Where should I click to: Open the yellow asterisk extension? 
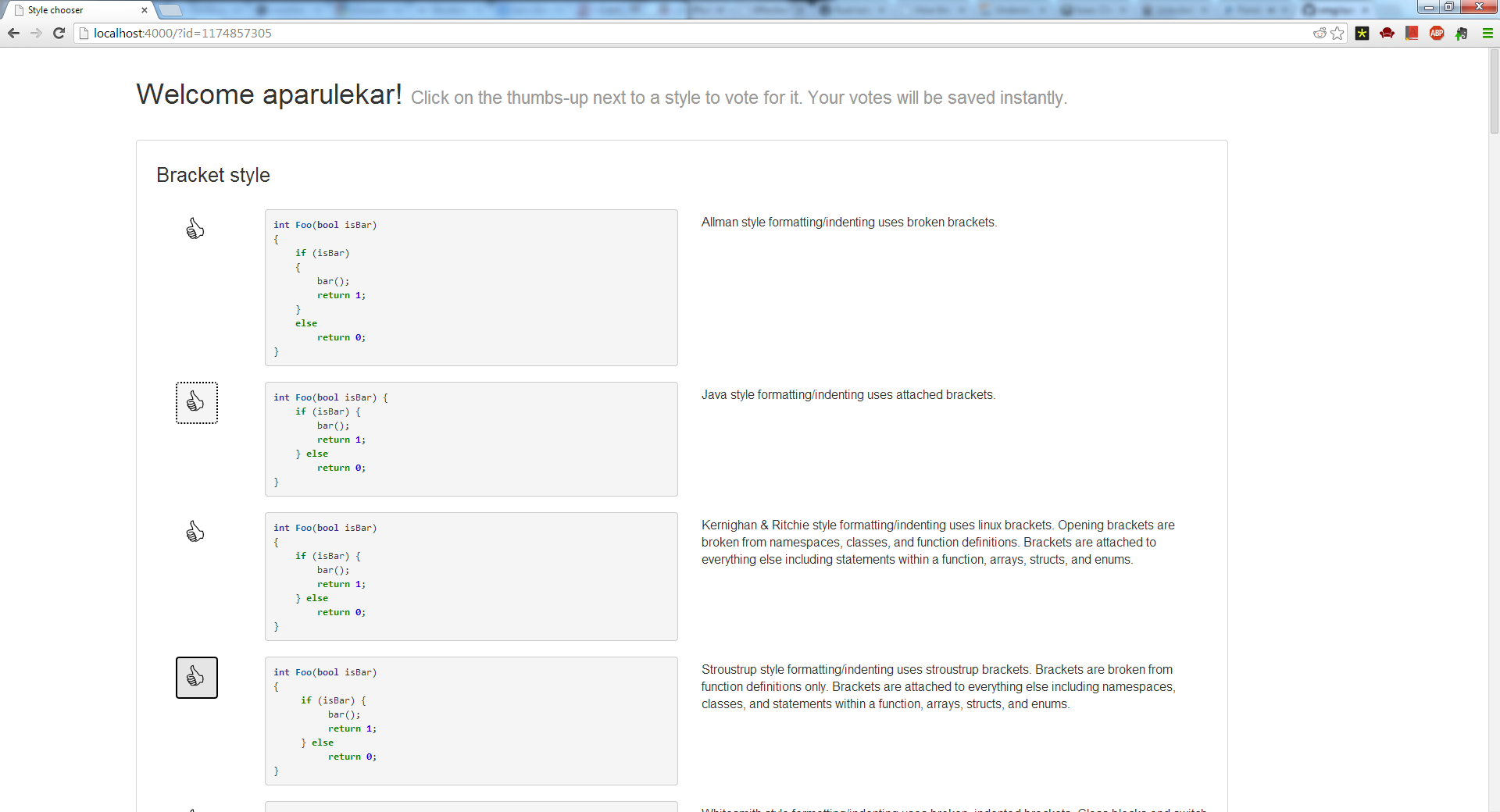pyautogui.click(x=1362, y=33)
